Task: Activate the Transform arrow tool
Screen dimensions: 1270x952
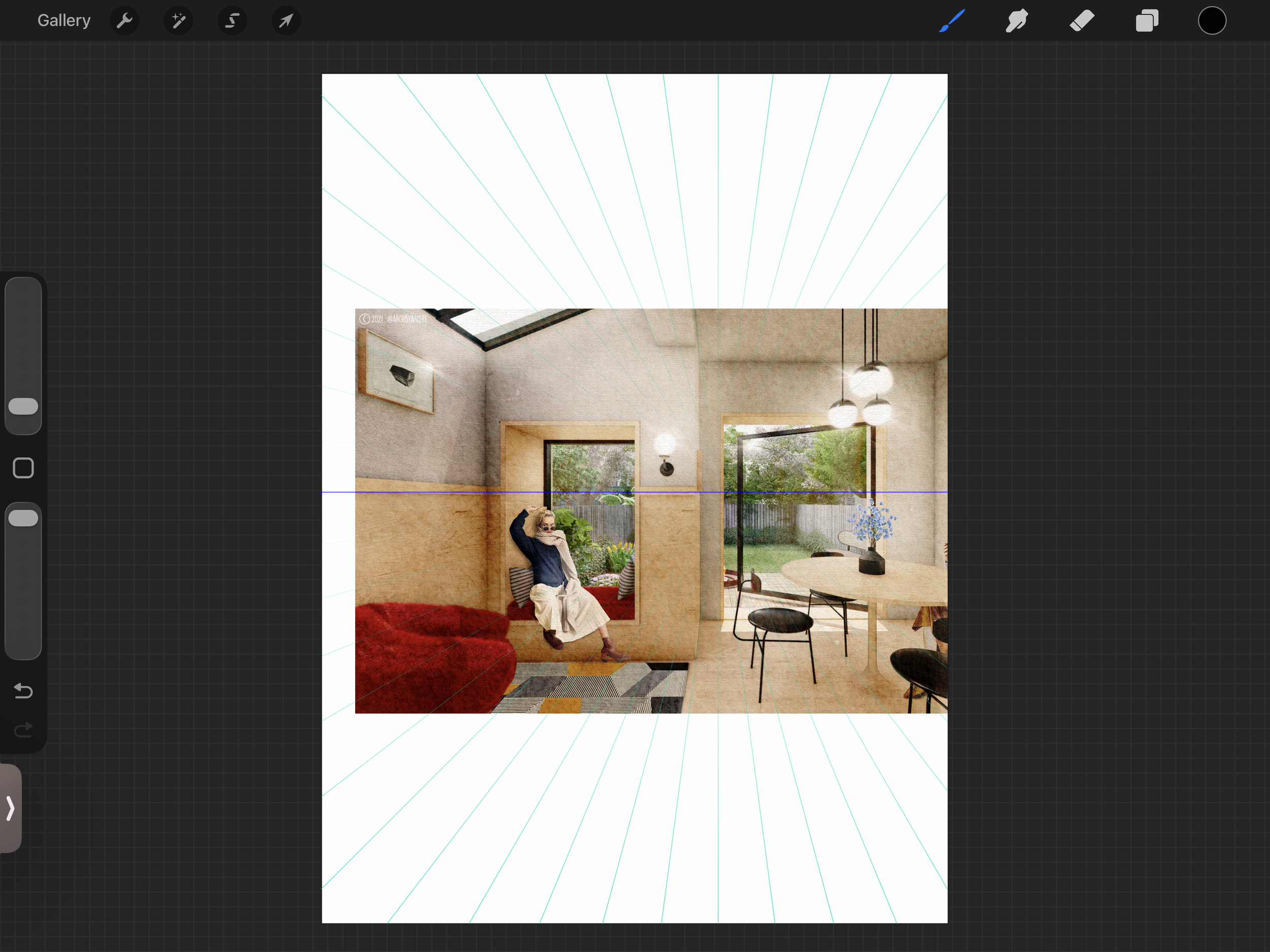Action: pos(286,21)
